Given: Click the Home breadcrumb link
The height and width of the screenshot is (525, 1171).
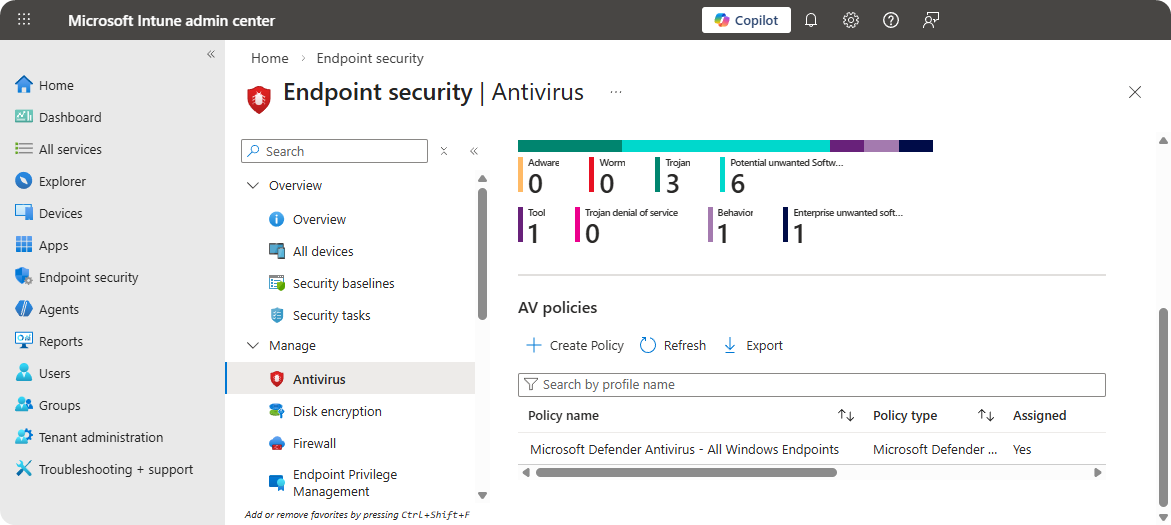Looking at the screenshot, I should point(270,58).
